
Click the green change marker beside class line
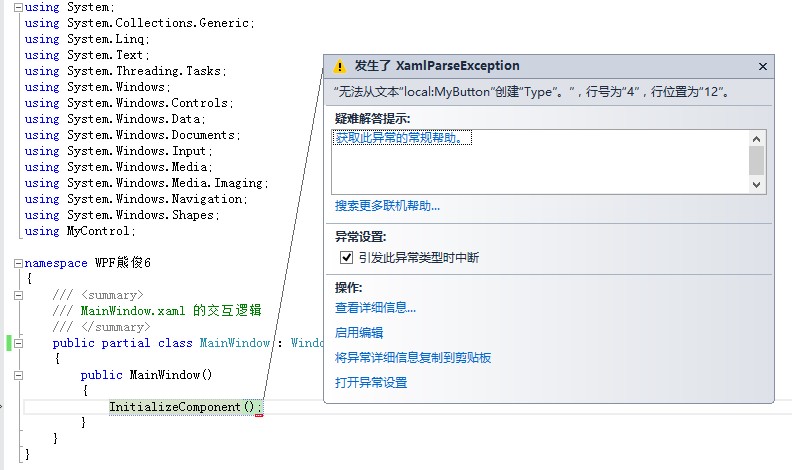pos(9,343)
